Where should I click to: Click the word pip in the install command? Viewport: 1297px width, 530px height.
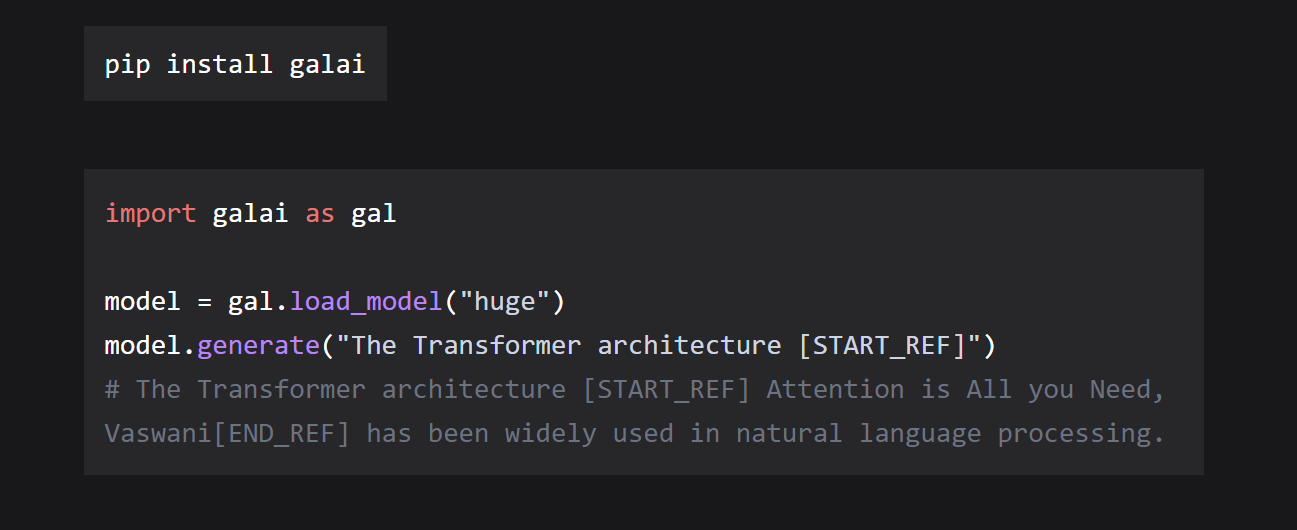click(x=128, y=65)
